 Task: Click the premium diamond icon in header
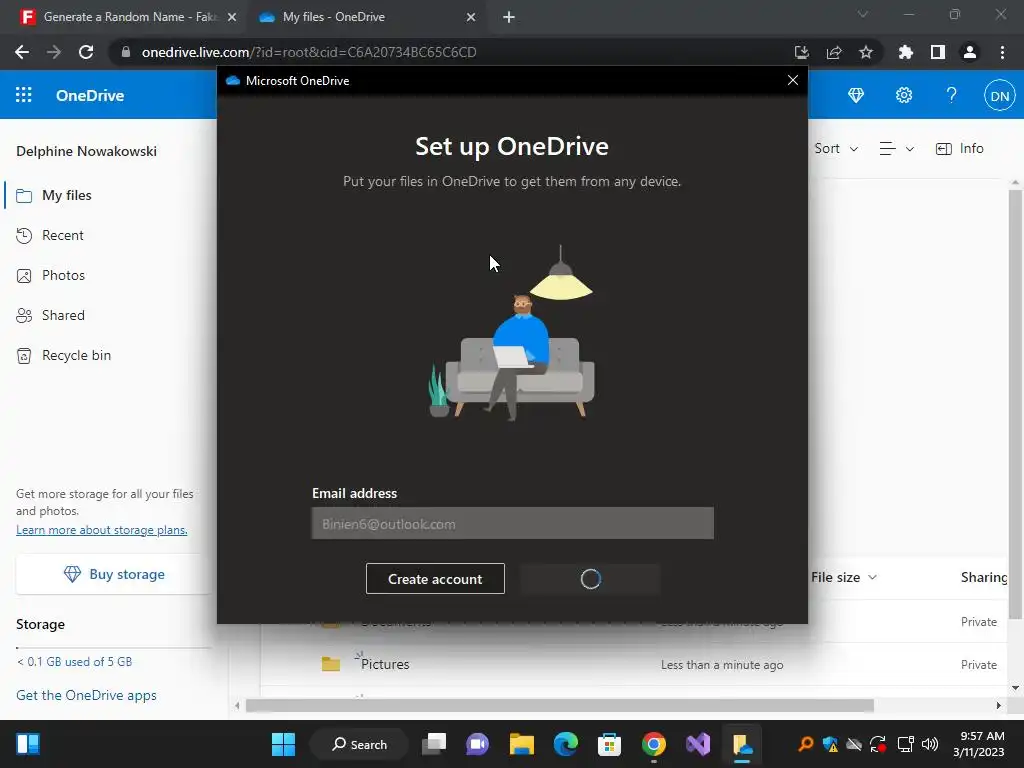(856, 95)
